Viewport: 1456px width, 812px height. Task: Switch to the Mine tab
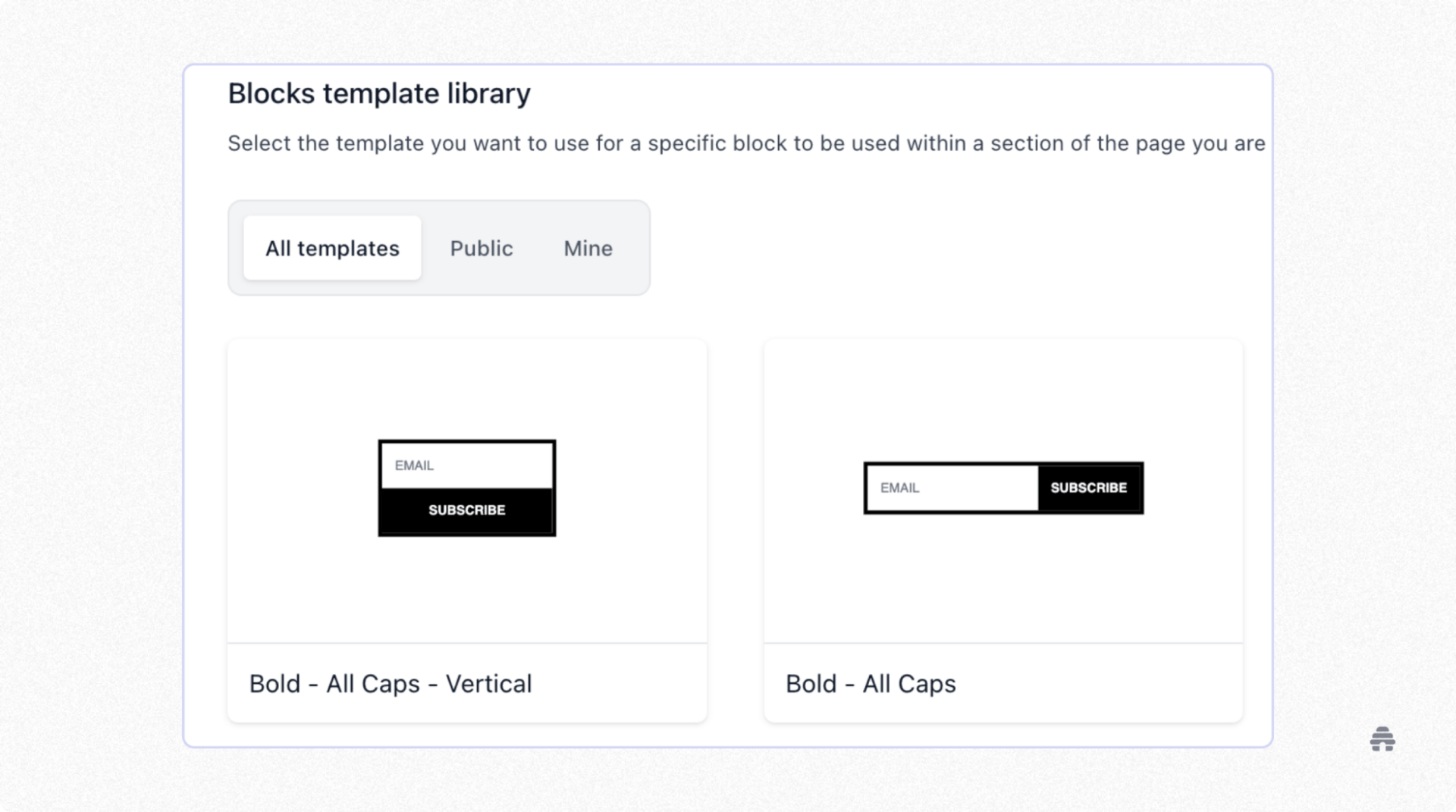pyautogui.click(x=588, y=248)
